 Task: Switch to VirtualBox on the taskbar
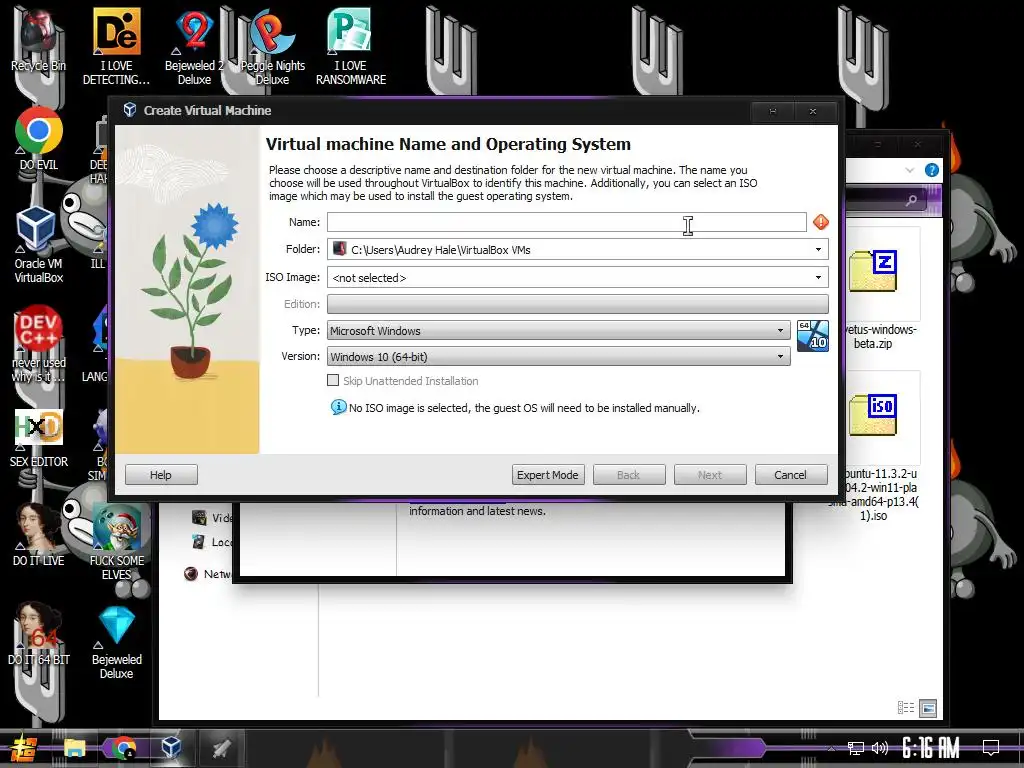pos(171,747)
